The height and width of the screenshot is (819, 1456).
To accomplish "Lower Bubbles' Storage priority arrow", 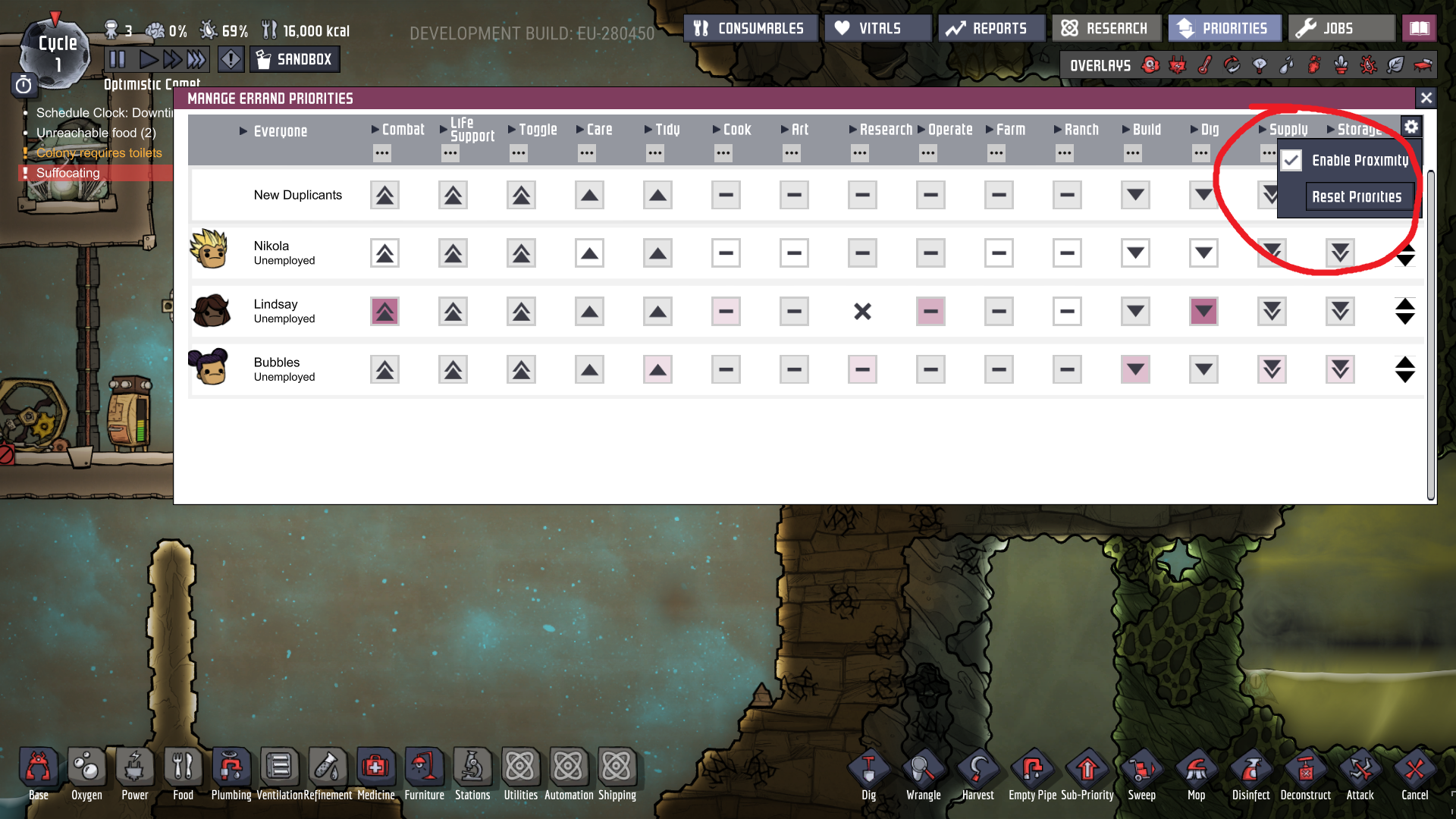I will (1340, 369).
